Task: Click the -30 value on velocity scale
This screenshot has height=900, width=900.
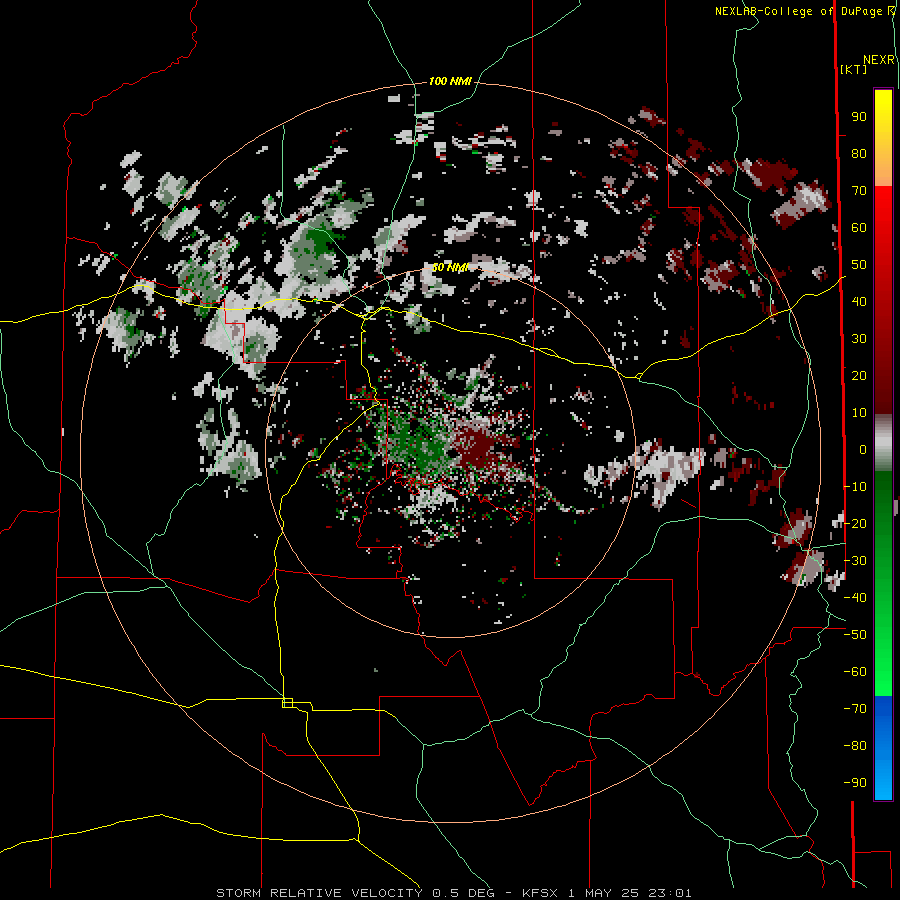Action: click(855, 561)
